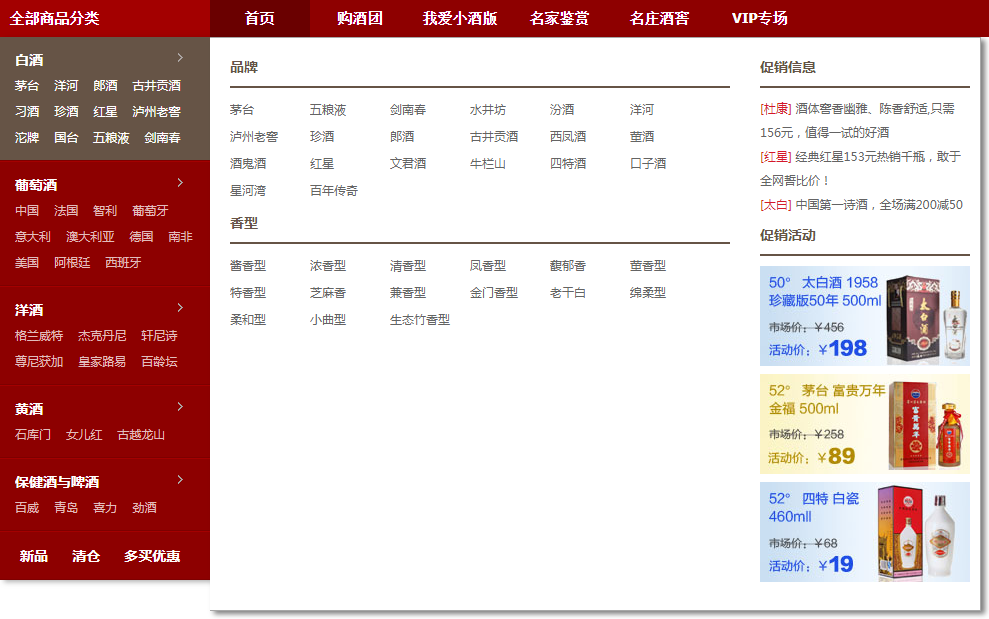Screen dimensions: 989x619
Task: Open the 多买优惠 link in sidebar footer
Action: tap(152, 556)
